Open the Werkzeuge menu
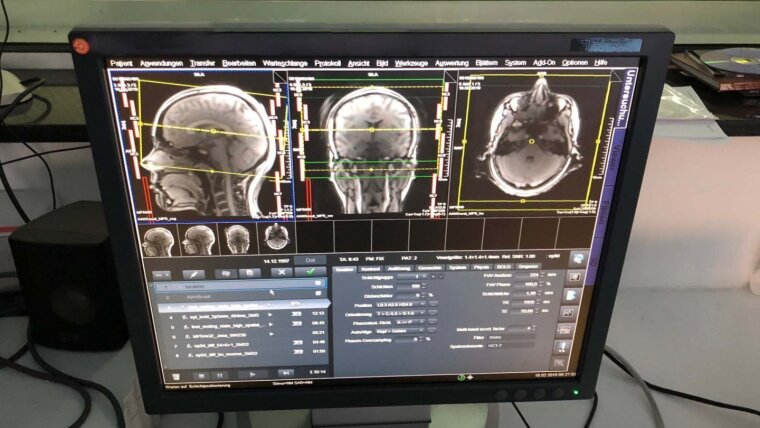Screen dimensions: 760x428 click(412, 63)
